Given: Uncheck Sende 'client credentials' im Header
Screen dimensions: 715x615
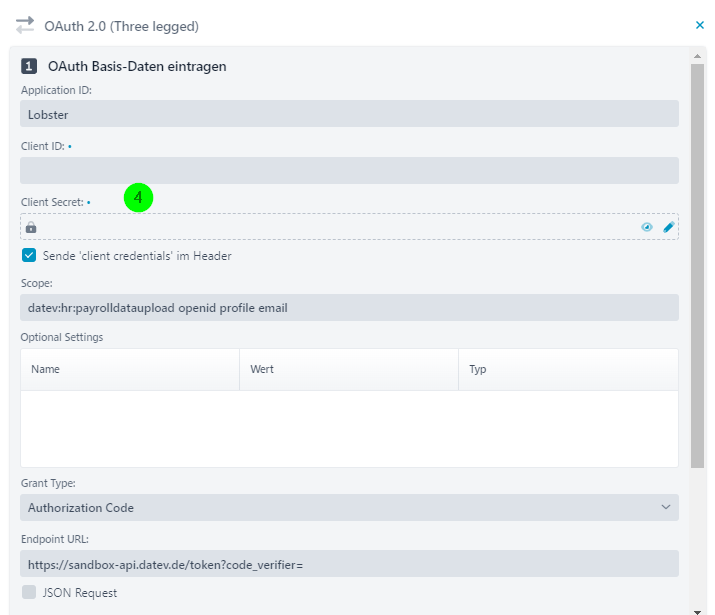Looking at the screenshot, I should [29, 255].
